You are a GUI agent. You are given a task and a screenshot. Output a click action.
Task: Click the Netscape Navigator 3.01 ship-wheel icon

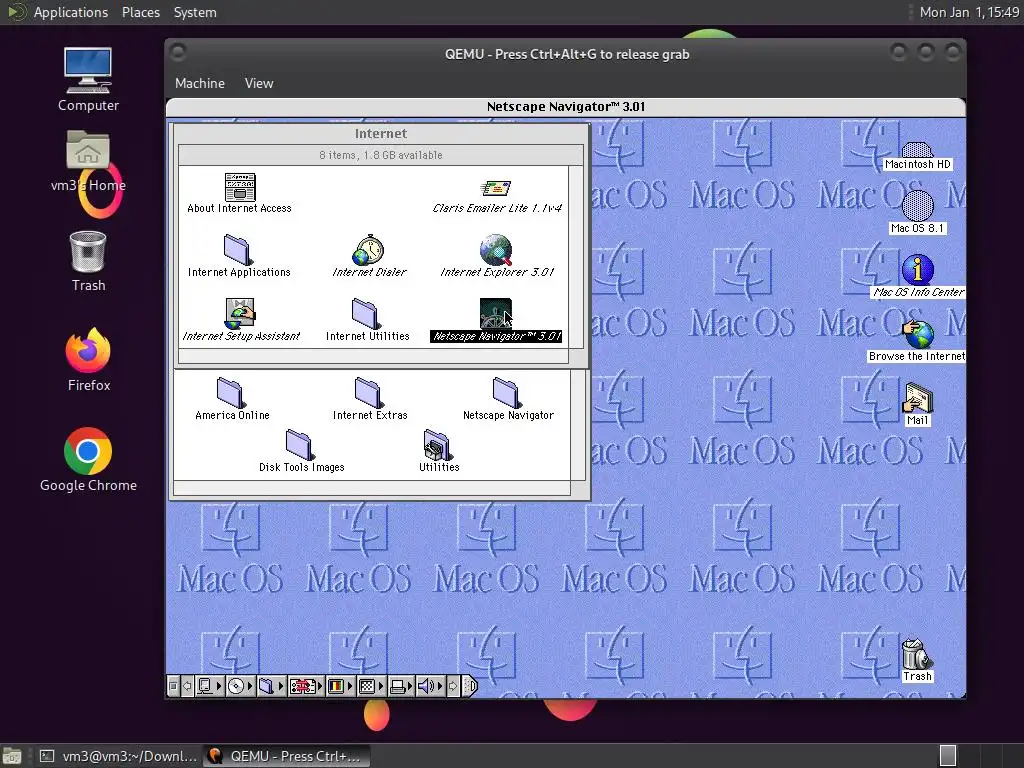(496, 314)
